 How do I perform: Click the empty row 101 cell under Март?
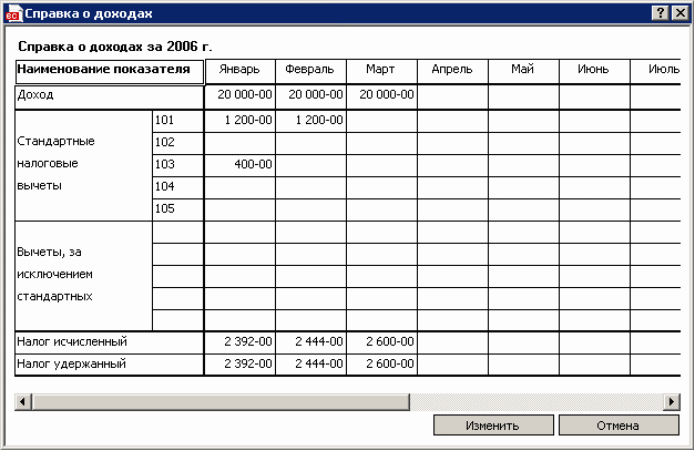pos(382,121)
